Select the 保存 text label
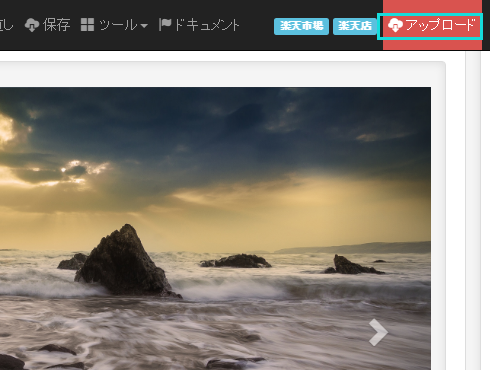 [x=57, y=25]
